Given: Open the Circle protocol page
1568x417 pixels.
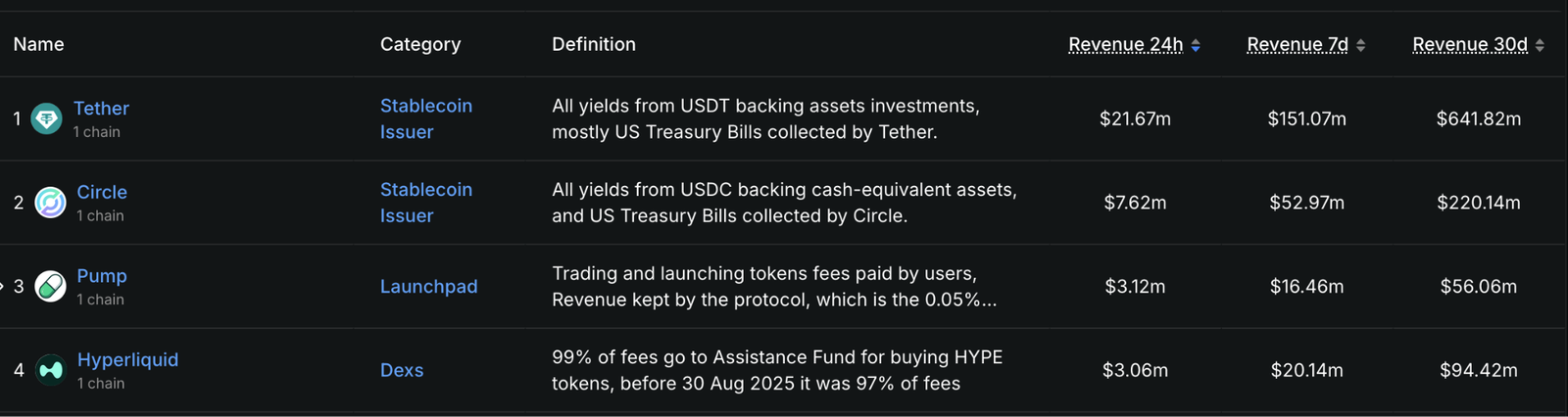Looking at the screenshot, I should (x=102, y=193).
